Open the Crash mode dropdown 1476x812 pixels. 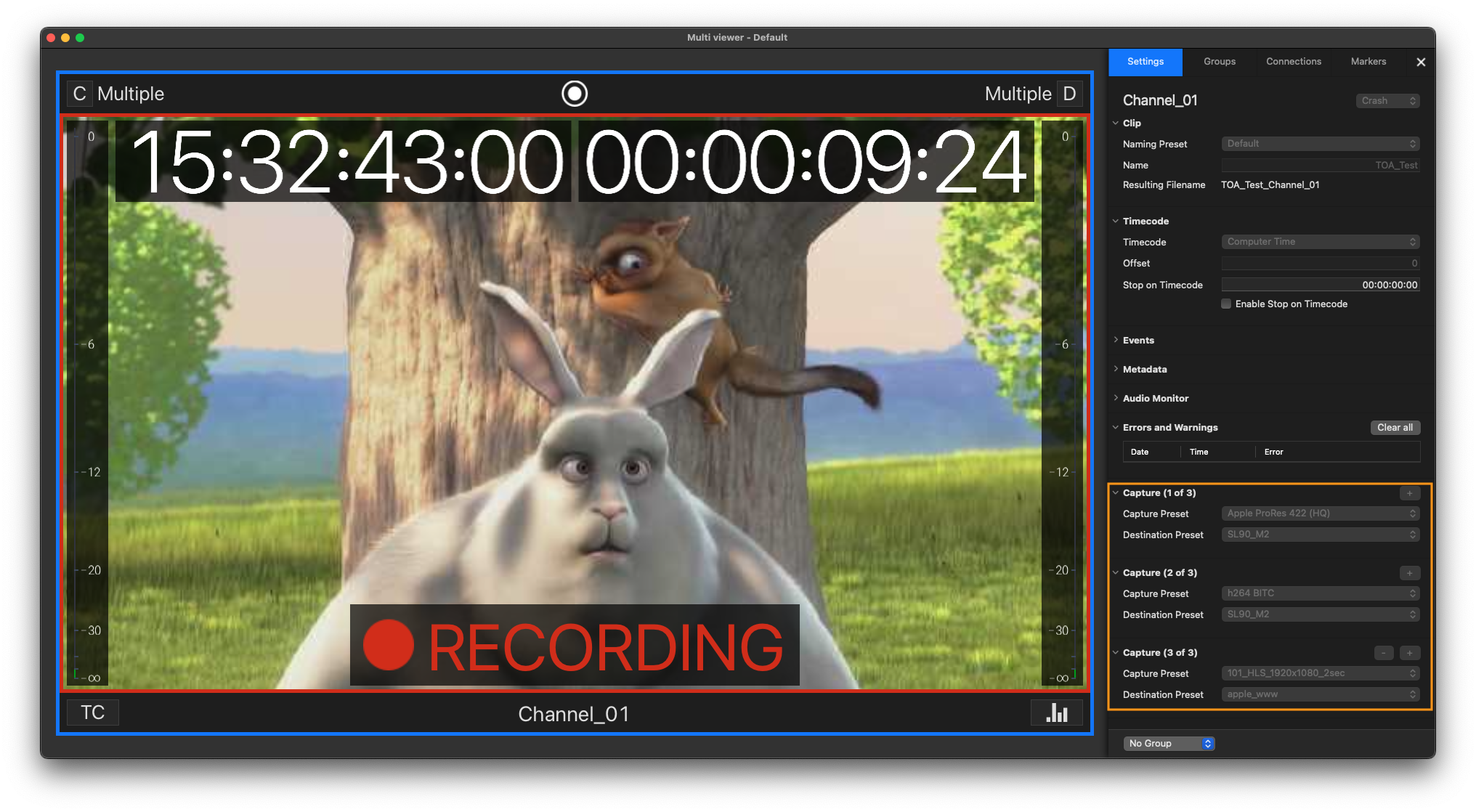click(1388, 101)
